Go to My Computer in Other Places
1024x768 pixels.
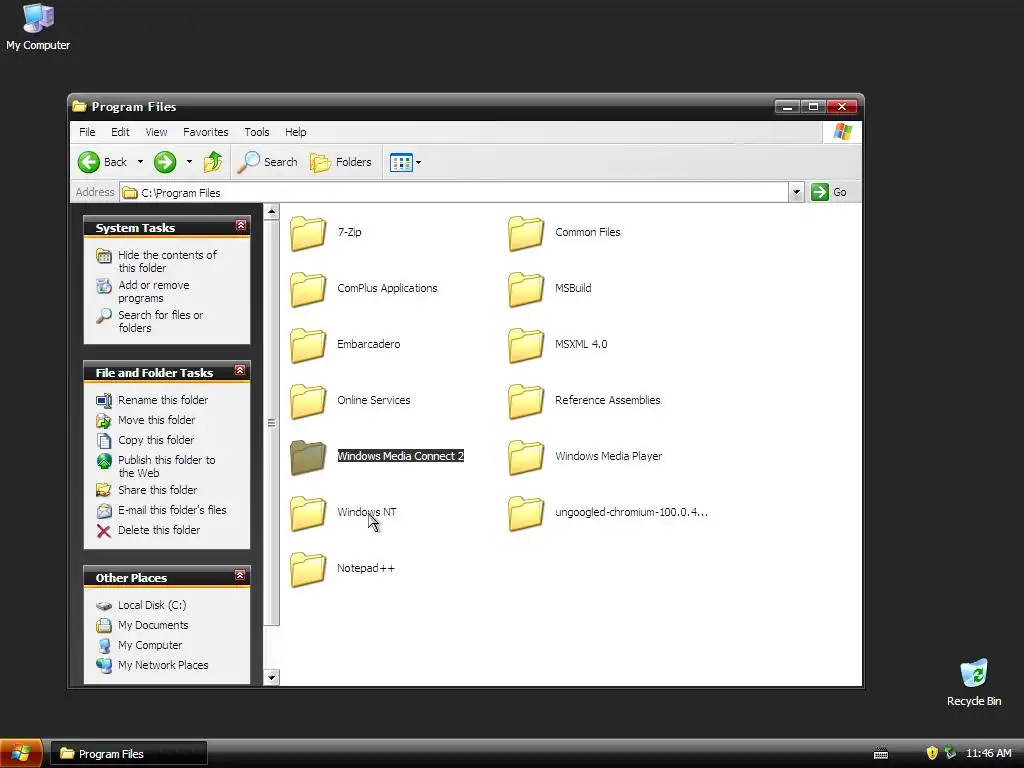click(139, 645)
